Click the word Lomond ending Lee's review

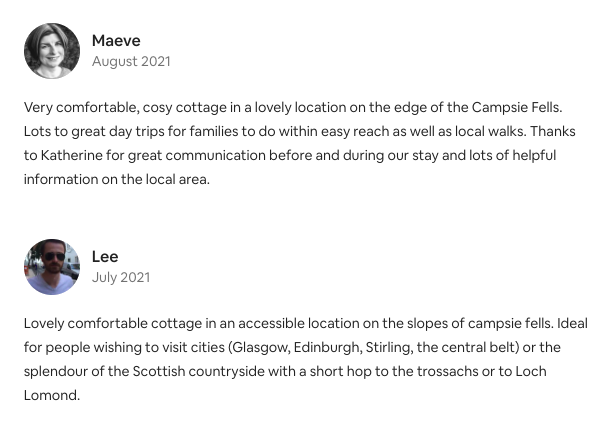[50, 395]
